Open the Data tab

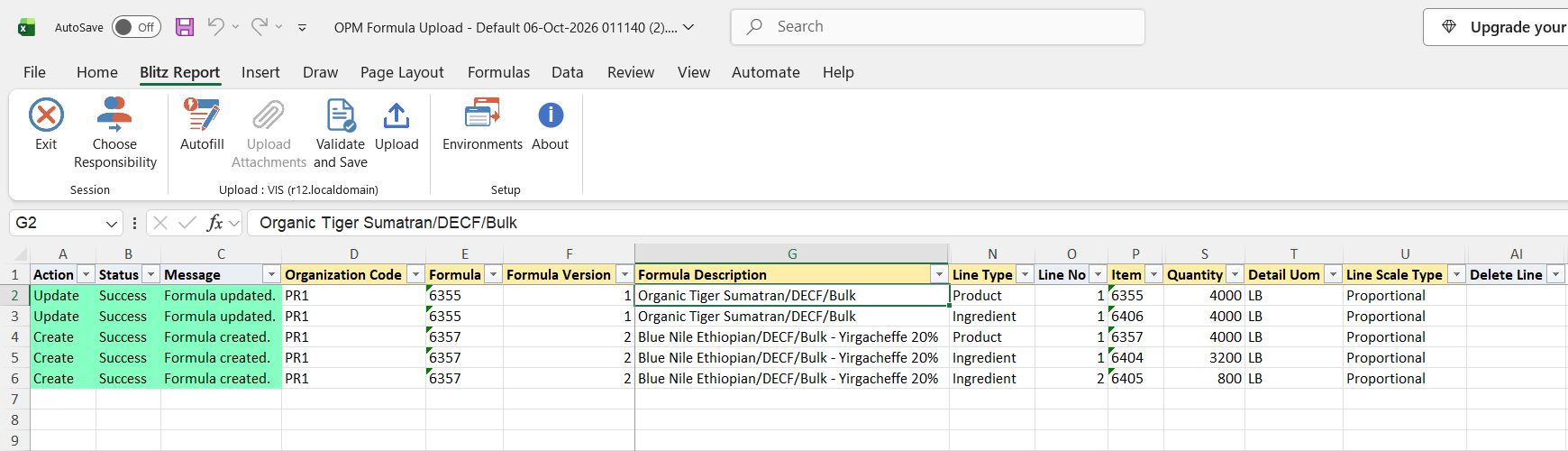[568, 72]
